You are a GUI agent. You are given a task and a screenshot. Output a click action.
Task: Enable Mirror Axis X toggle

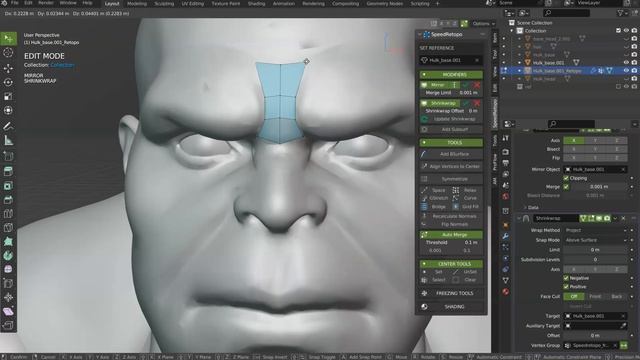tap(574, 140)
